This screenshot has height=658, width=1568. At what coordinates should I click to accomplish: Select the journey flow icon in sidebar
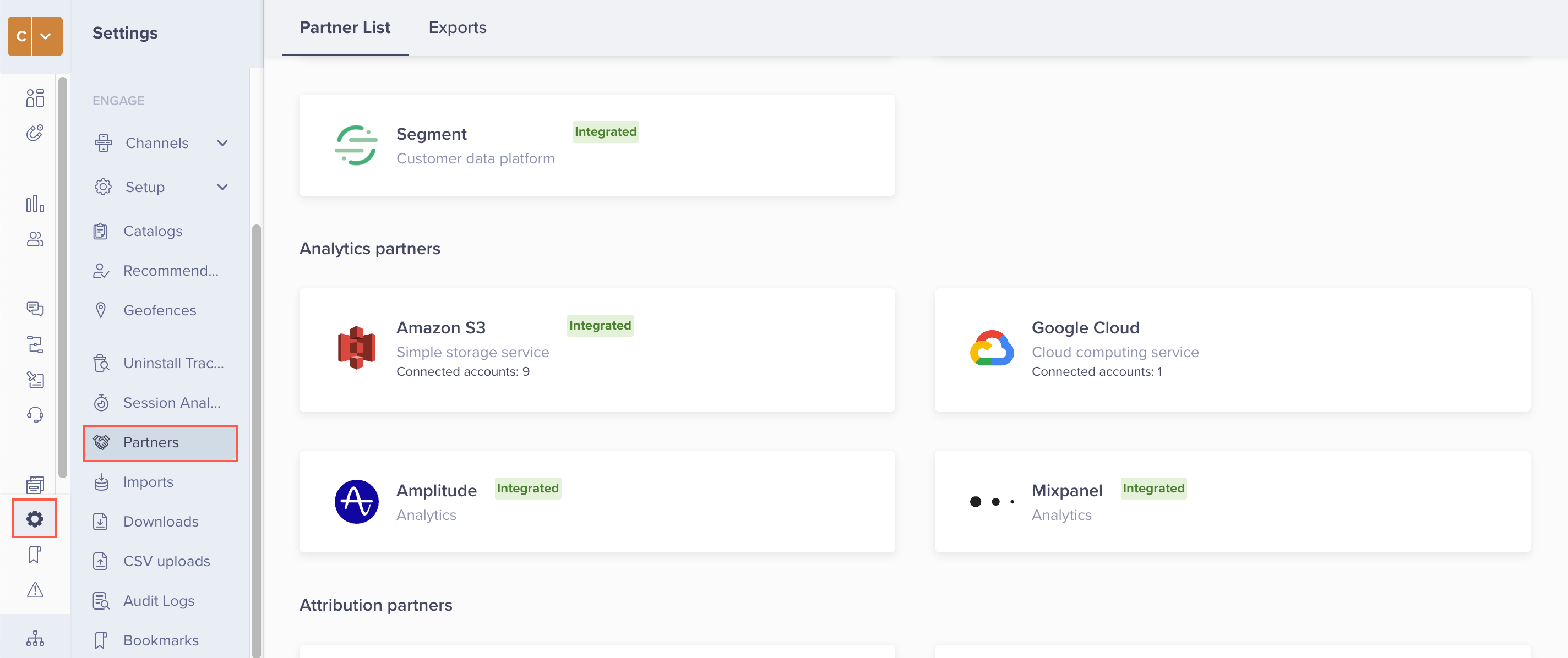point(35,344)
